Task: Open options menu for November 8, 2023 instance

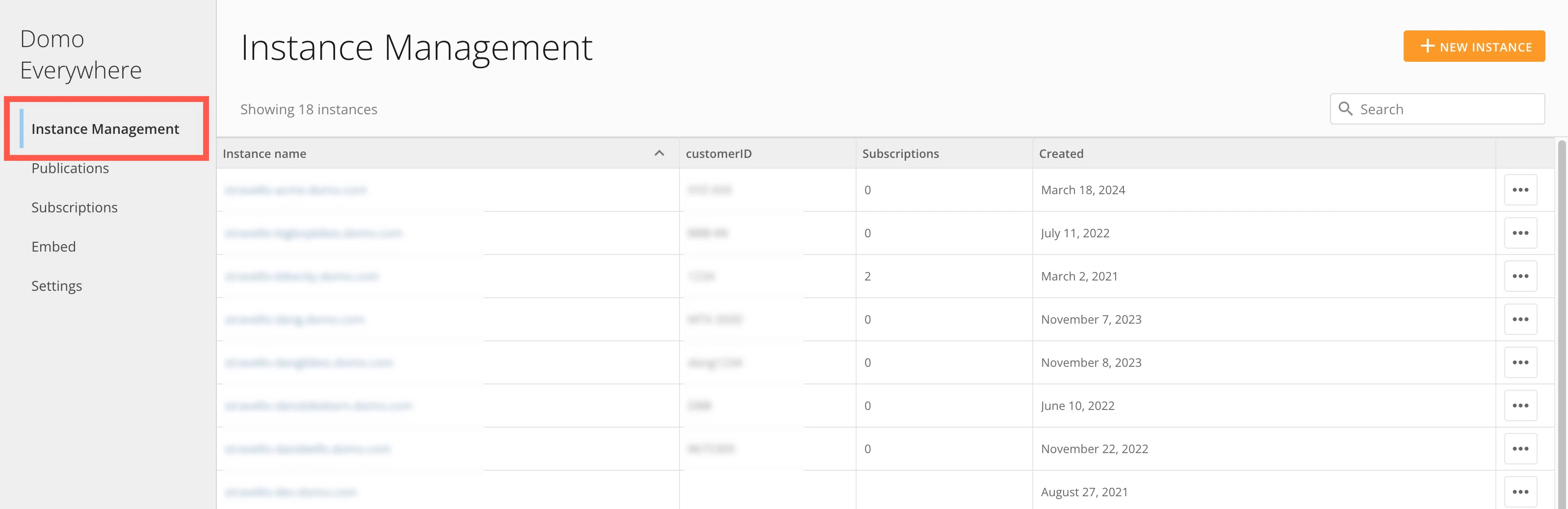Action: [1520, 362]
